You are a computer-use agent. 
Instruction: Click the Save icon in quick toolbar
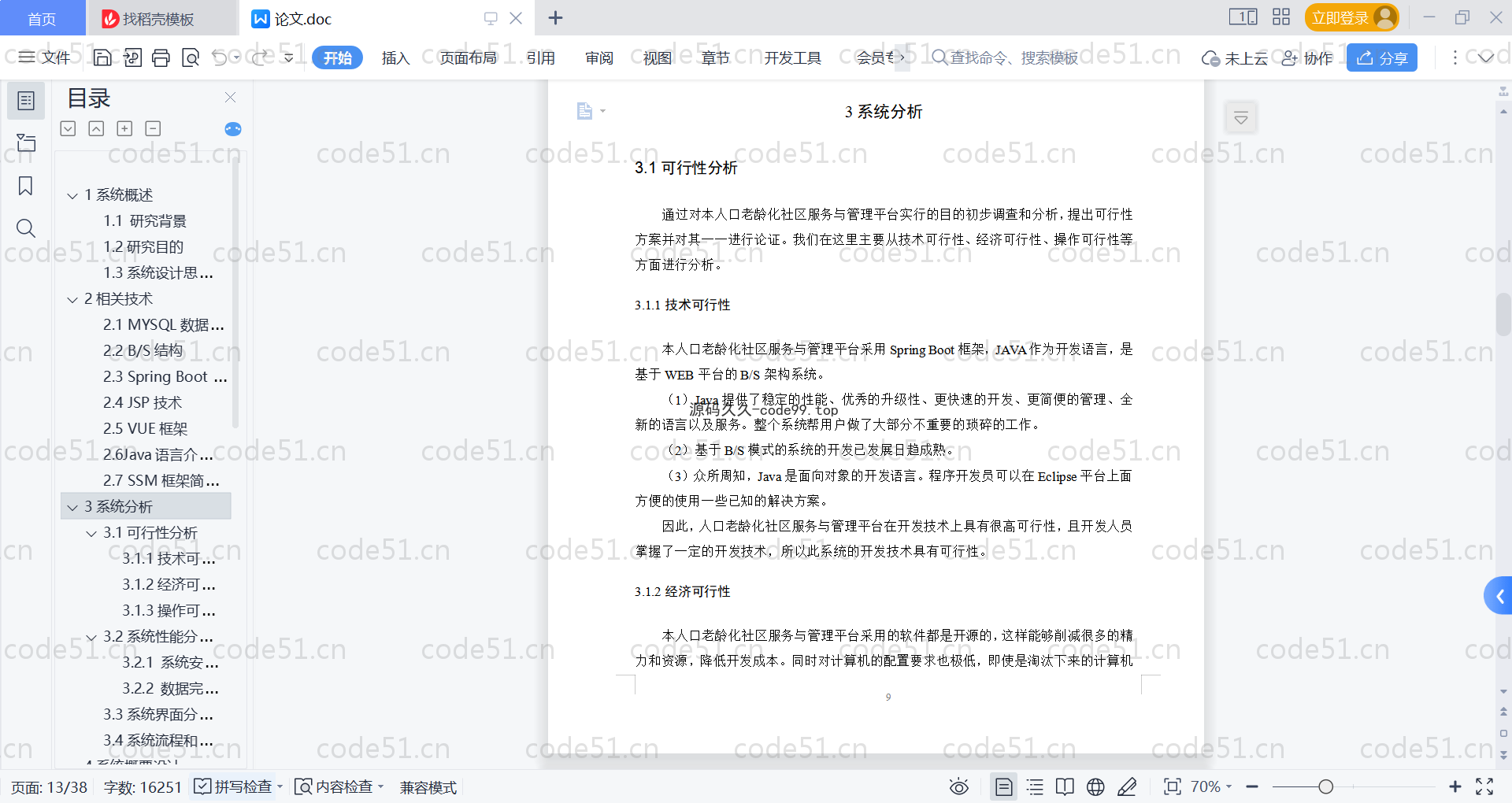click(x=102, y=57)
